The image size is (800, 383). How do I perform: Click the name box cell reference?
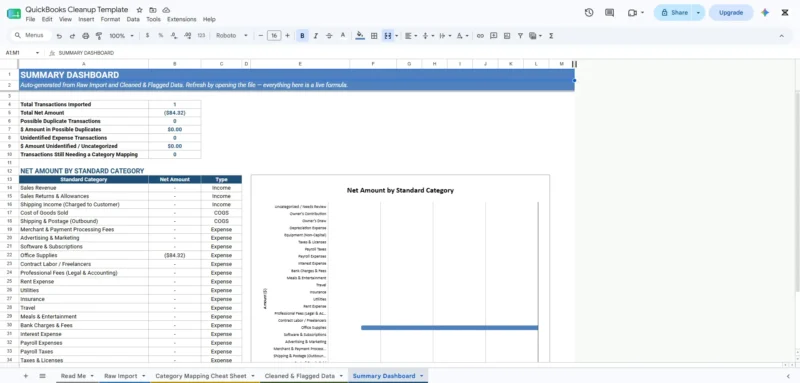coord(21,53)
